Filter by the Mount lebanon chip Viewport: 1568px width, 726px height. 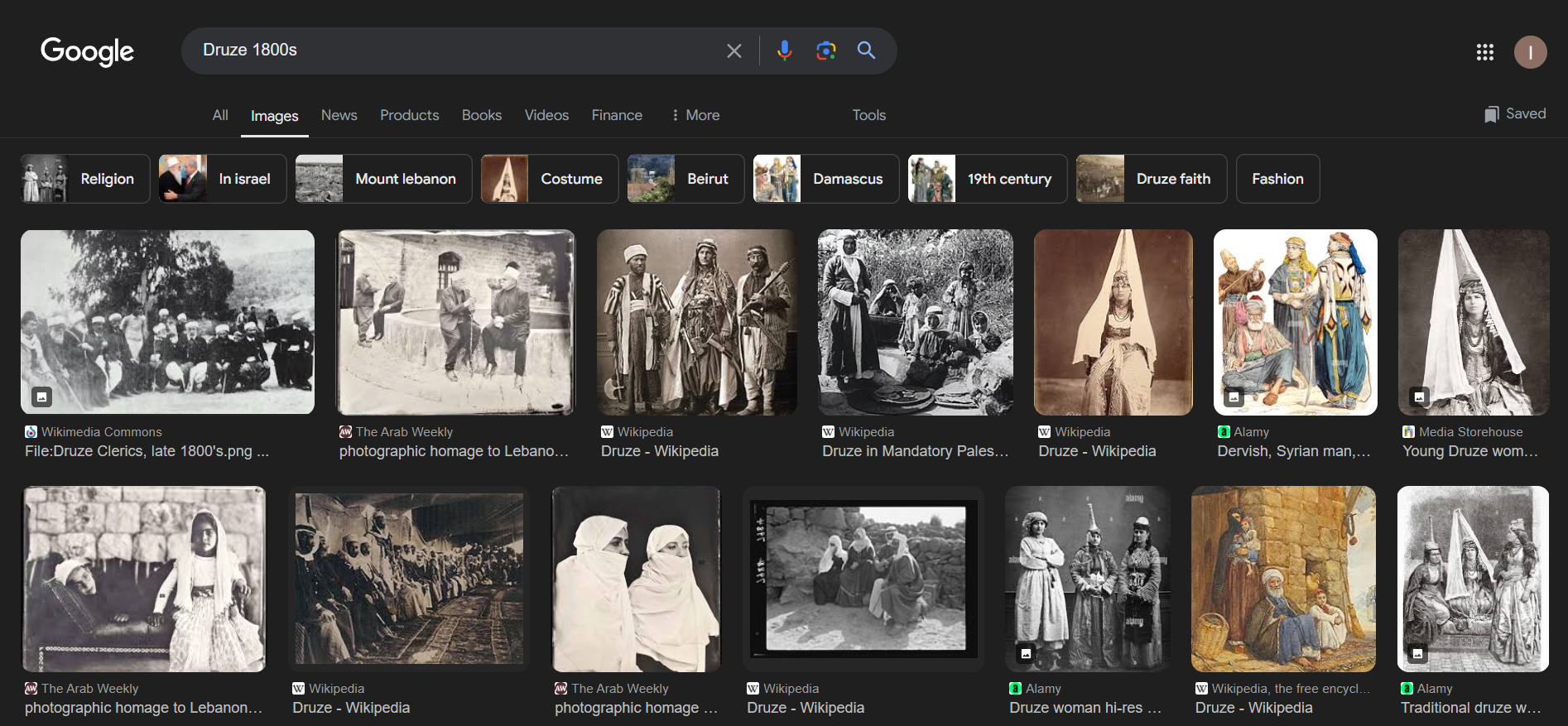tap(383, 179)
